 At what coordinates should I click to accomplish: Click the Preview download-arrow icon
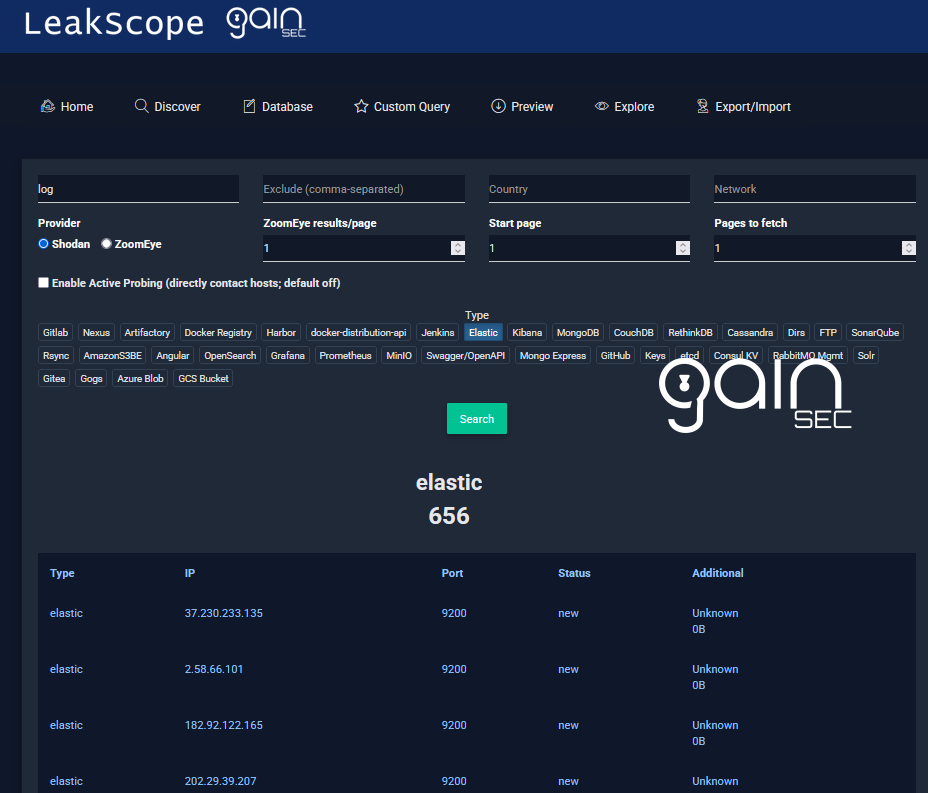tap(498, 106)
